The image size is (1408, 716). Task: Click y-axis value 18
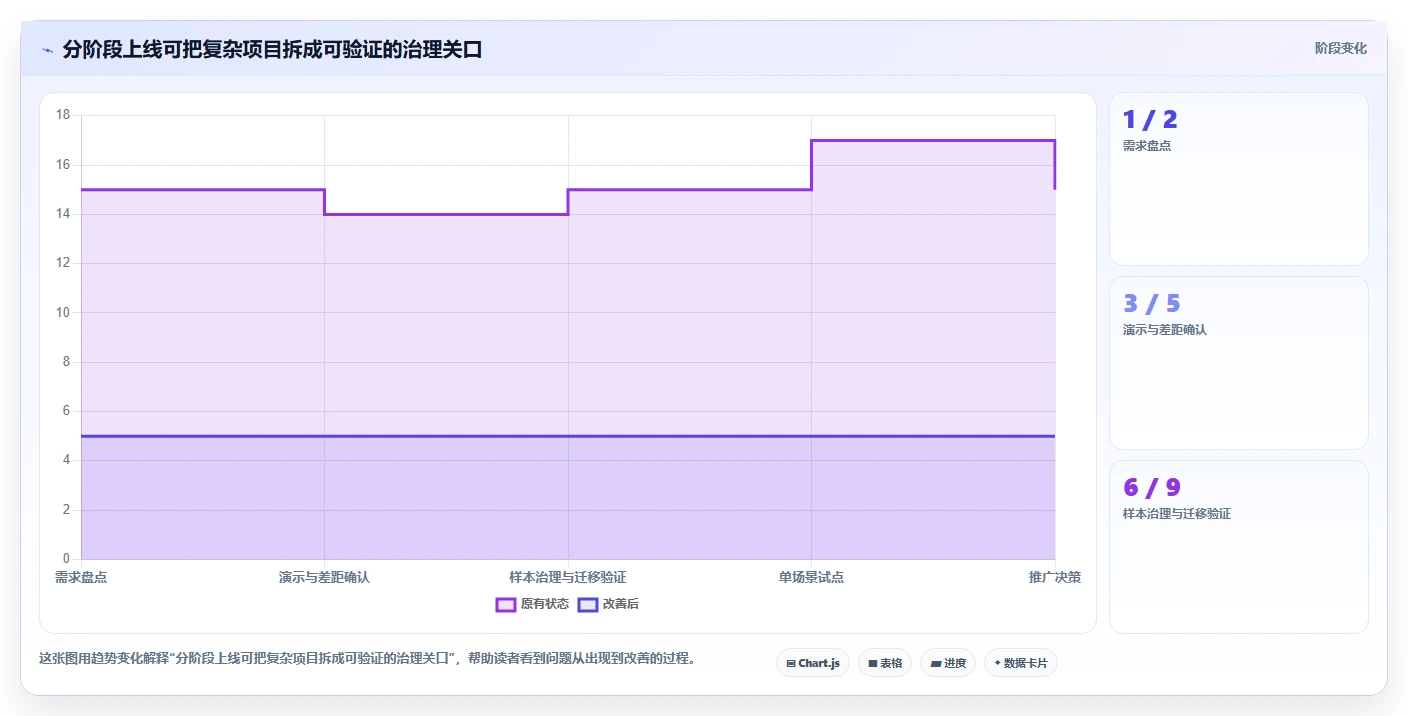(x=63, y=115)
